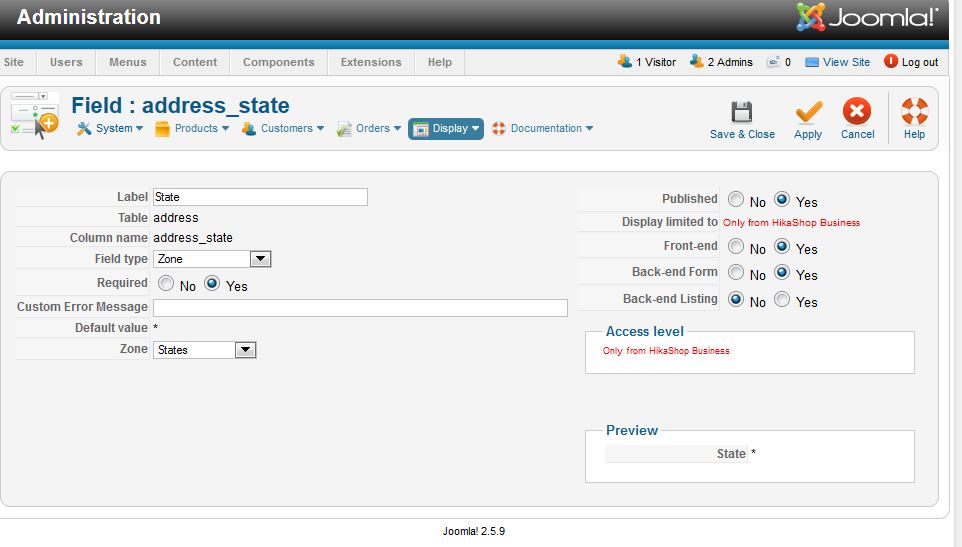
Task: Expand the Customers dropdown menu
Action: coord(320,128)
